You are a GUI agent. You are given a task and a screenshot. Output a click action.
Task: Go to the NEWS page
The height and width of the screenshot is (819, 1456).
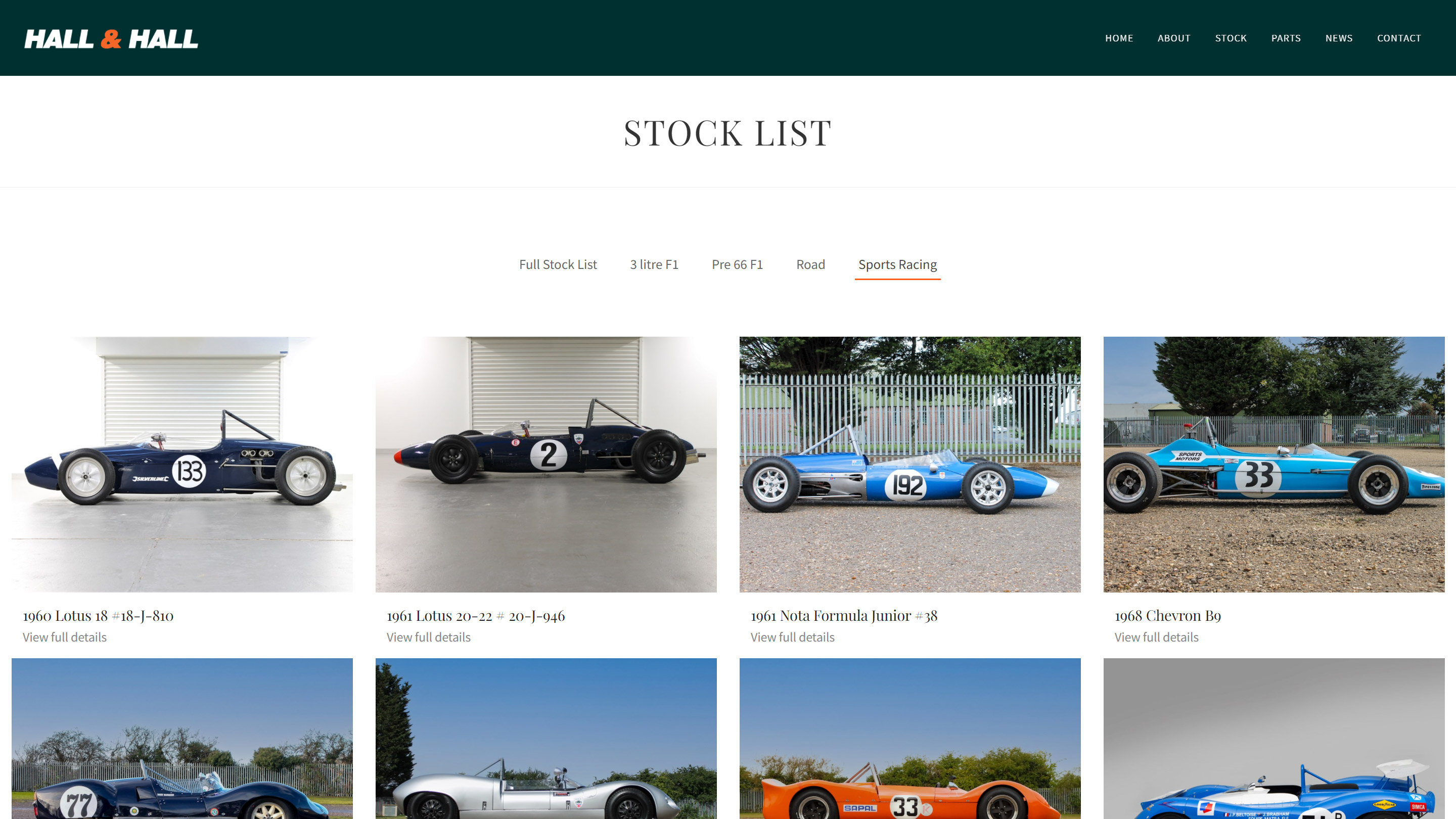tap(1338, 38)
